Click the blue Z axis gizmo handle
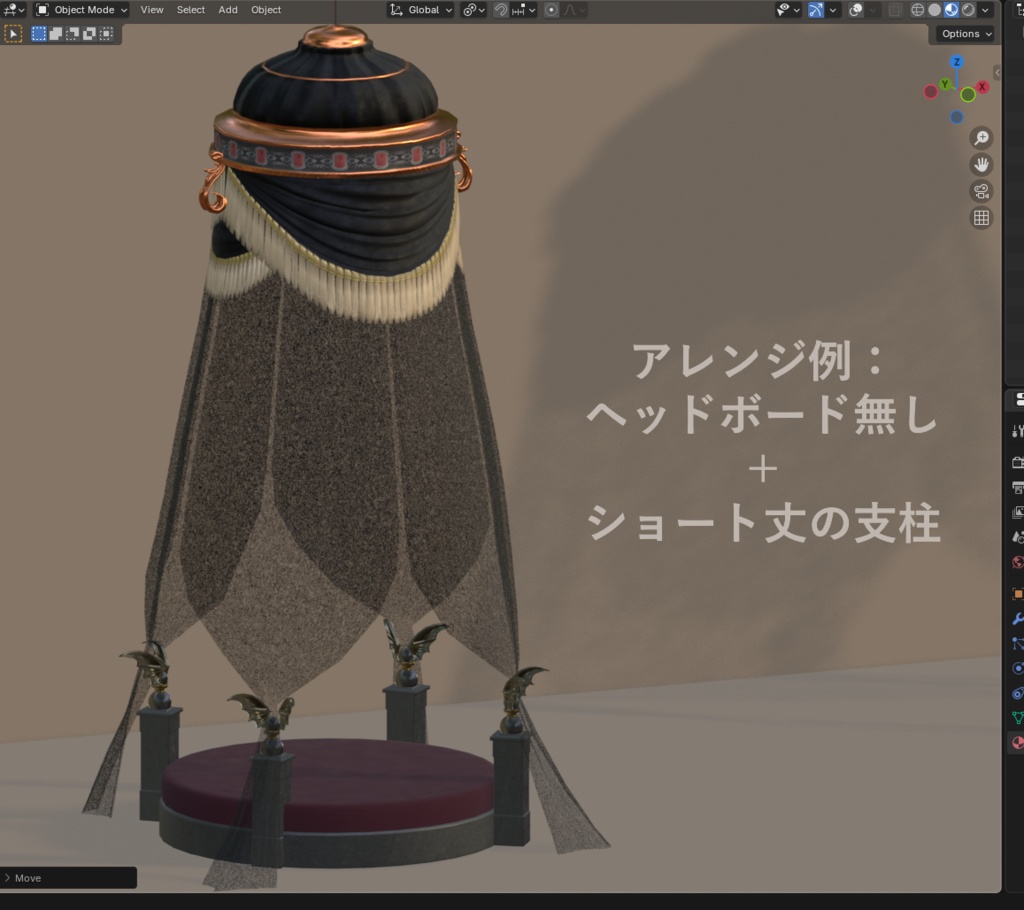 (957, 62)
